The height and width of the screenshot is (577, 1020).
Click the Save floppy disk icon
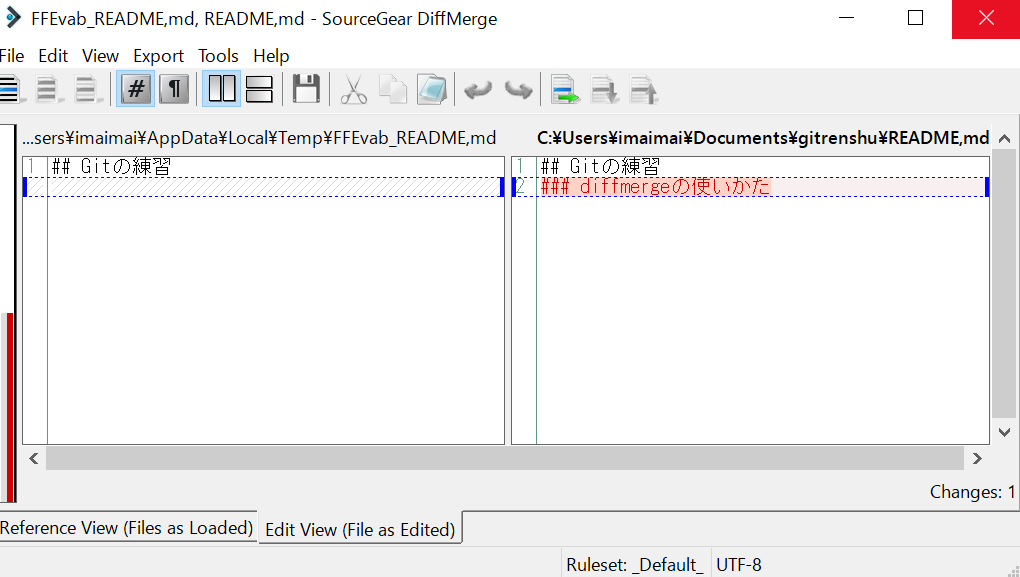[x=306, y=89]
